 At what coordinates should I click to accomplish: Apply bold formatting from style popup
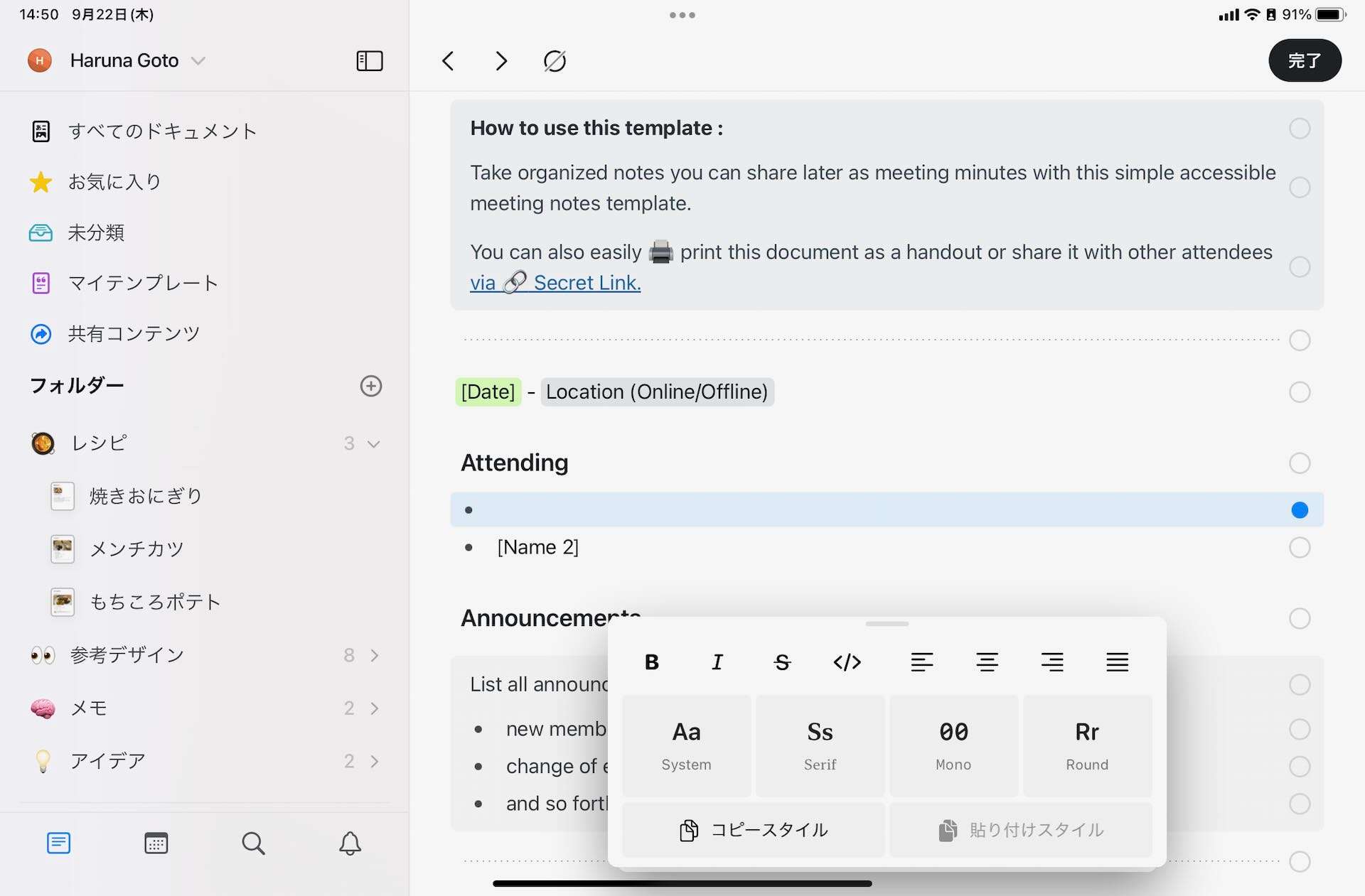coord(651,662)
